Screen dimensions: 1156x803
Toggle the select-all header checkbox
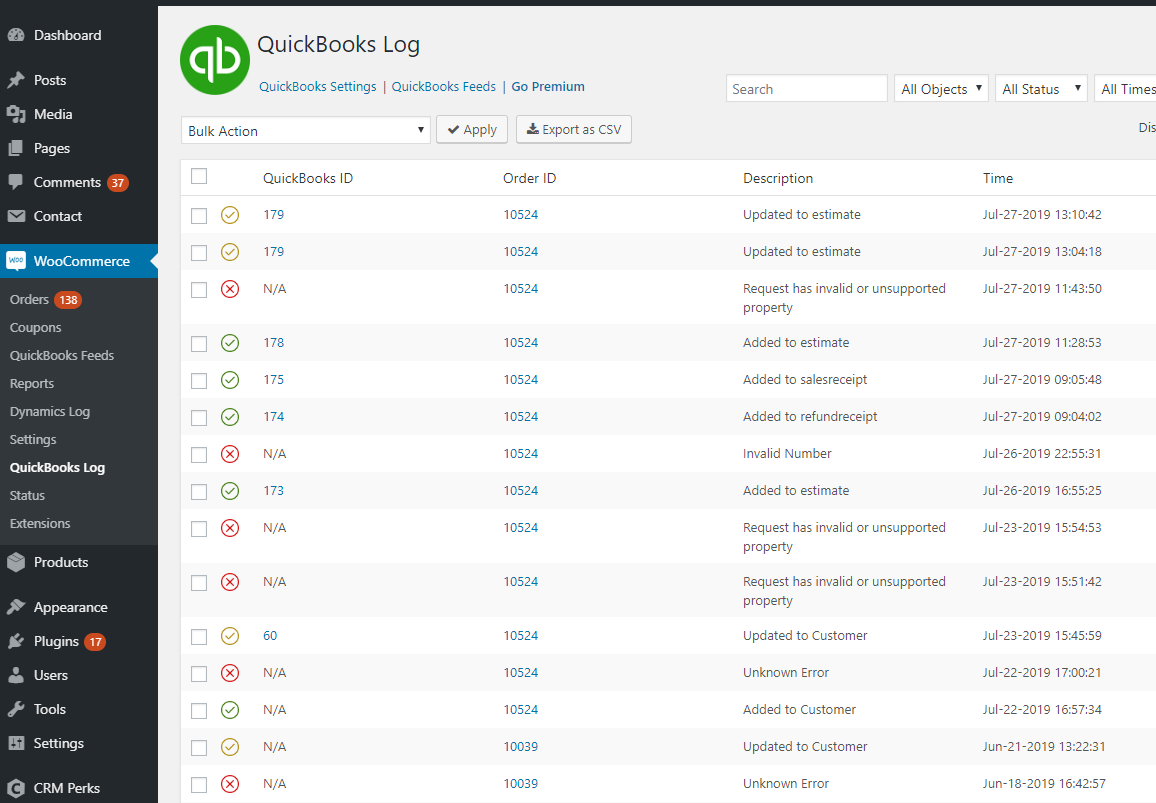(x=199, y=176)
